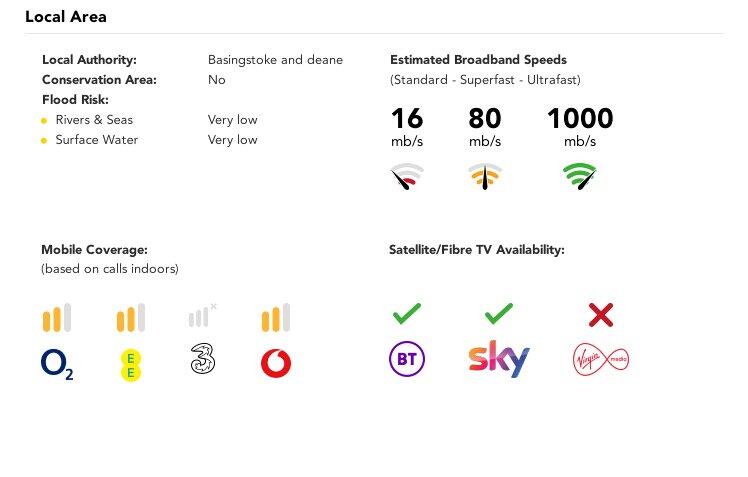The height and width of the screenshot is (477, 748).
Task: Click the red Vodafone logo
Action: pos(276,363)
